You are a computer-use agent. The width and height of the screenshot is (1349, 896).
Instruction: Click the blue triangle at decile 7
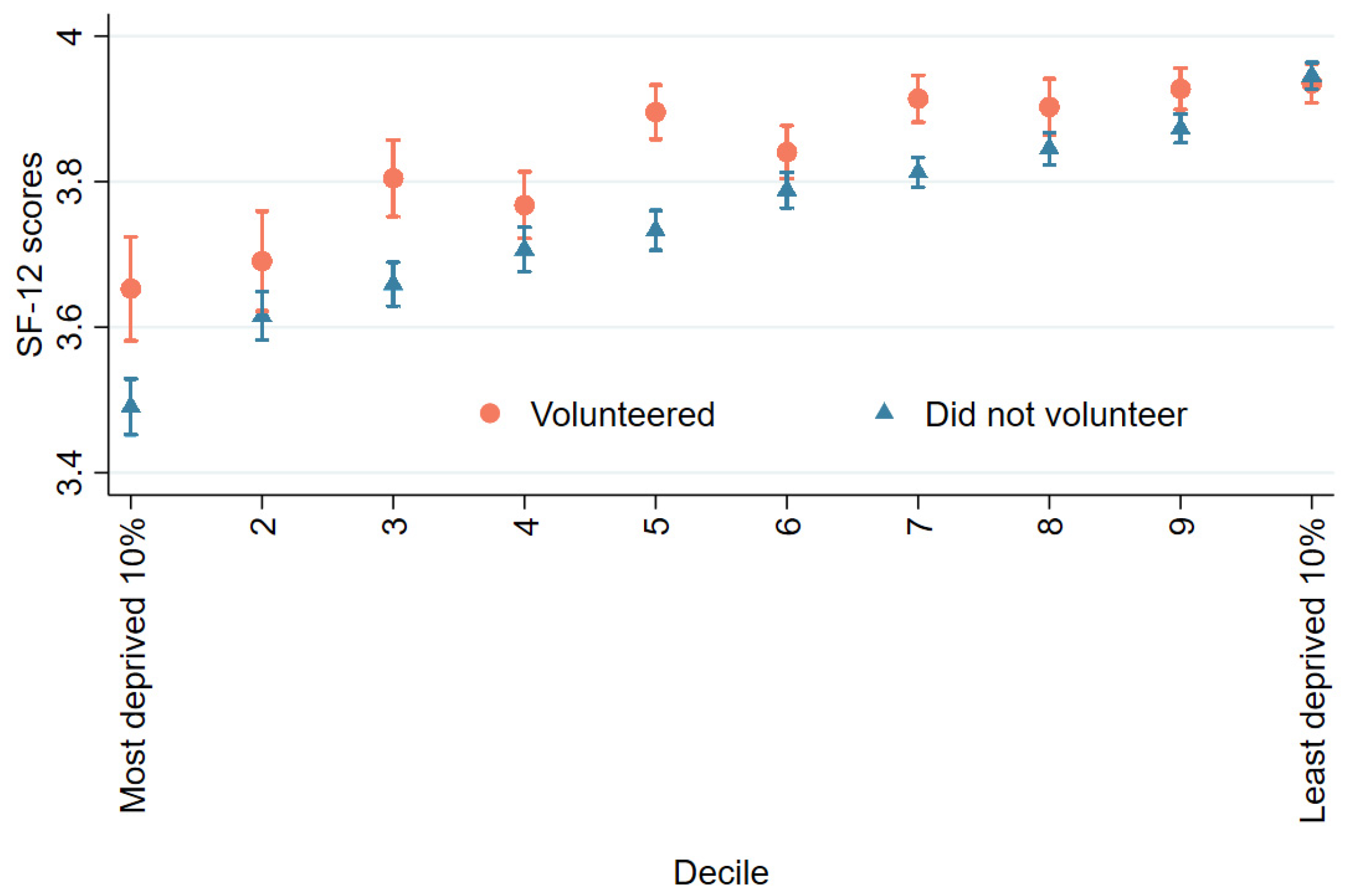click(x=918, y=171)
